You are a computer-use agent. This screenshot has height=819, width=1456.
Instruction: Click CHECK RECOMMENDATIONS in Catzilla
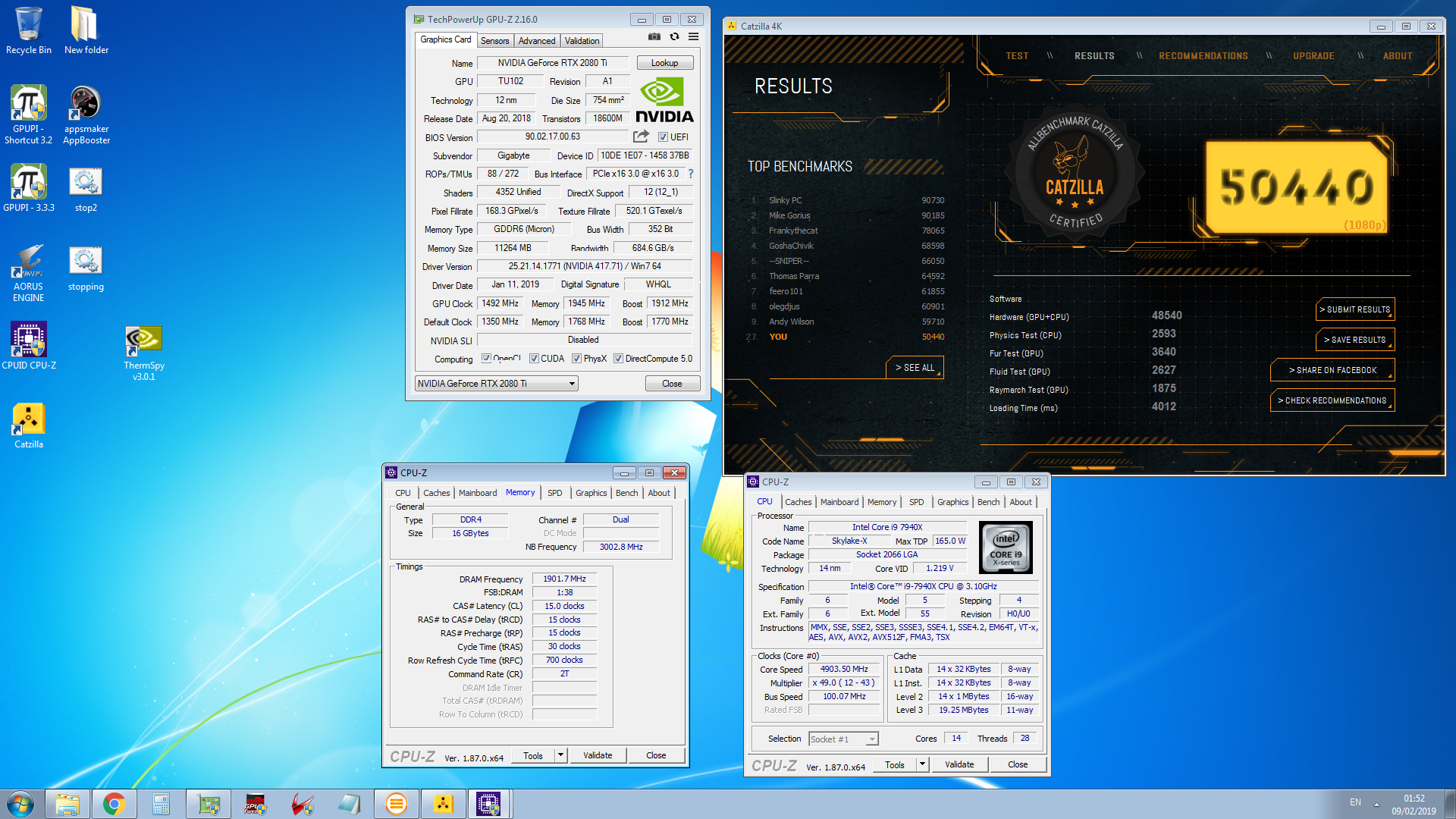click(x=1332, y=400)
